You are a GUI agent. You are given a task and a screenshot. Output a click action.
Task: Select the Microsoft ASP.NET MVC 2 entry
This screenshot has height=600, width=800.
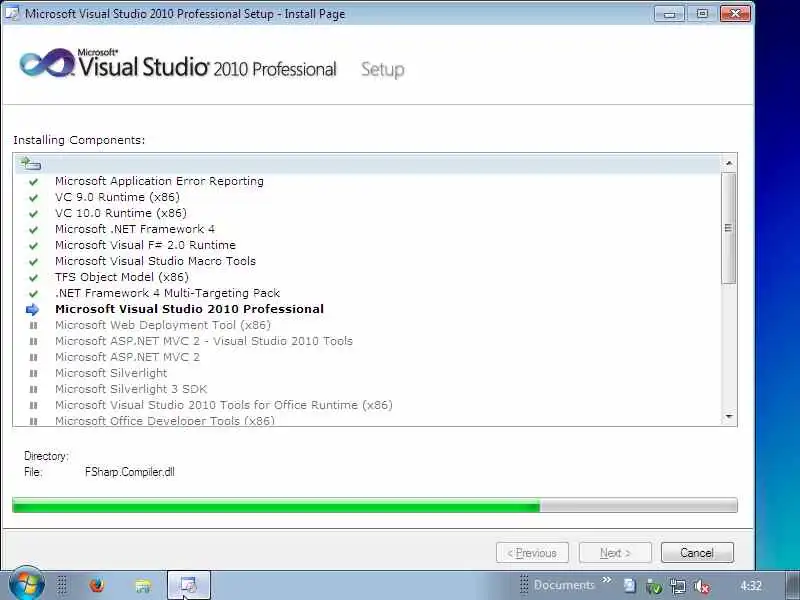click(128, 357)
